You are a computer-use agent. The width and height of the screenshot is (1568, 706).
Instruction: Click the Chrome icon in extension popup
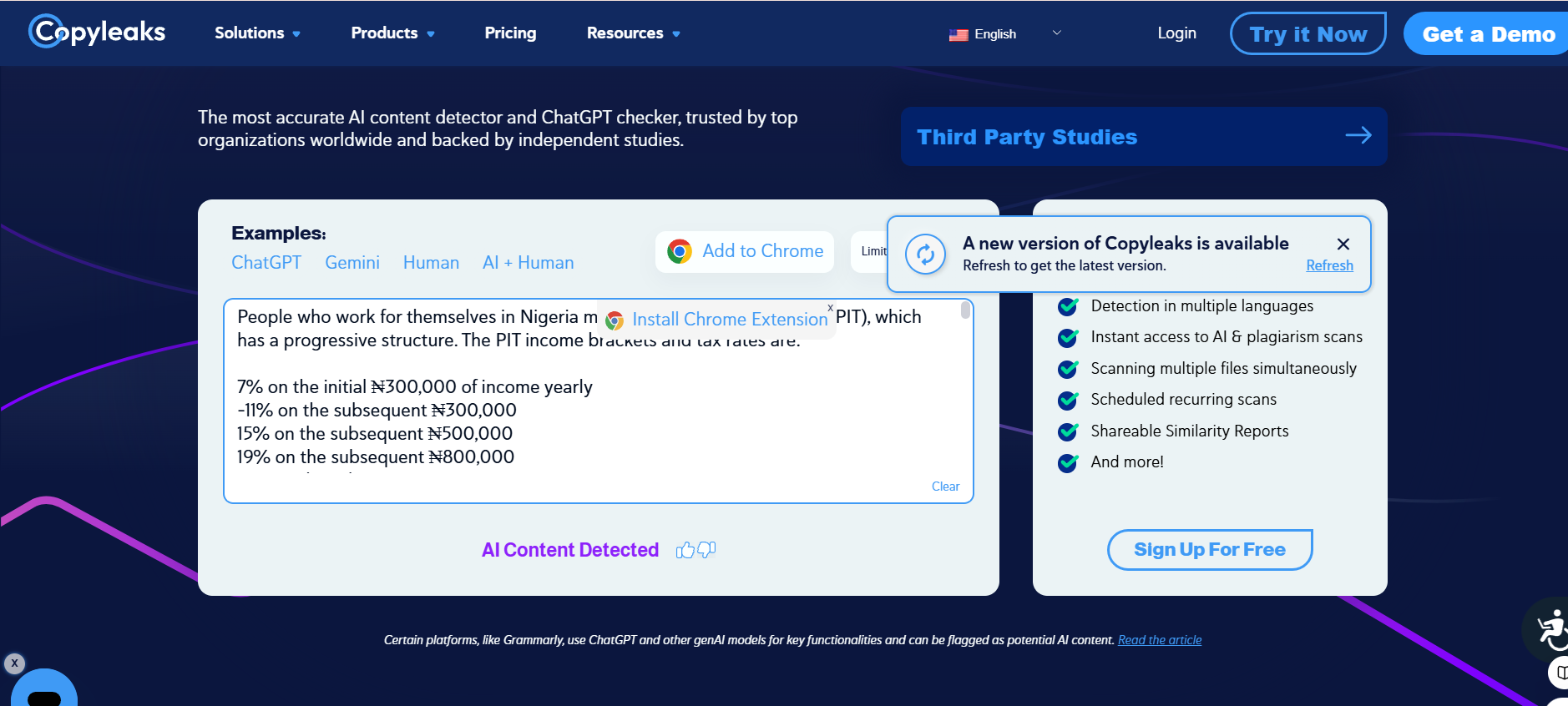[615, 320]
